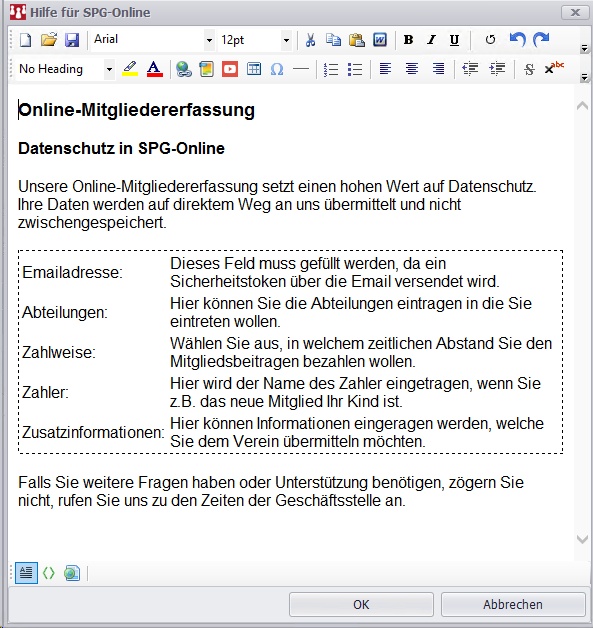Insert an image
593x628 pixels.
[207, 69]
